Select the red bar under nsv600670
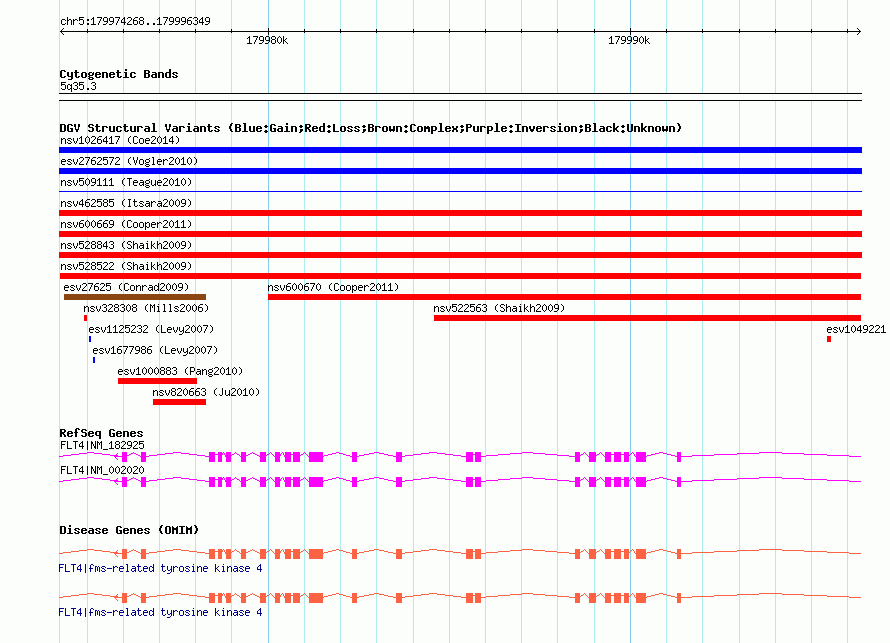 pos(564,297)
